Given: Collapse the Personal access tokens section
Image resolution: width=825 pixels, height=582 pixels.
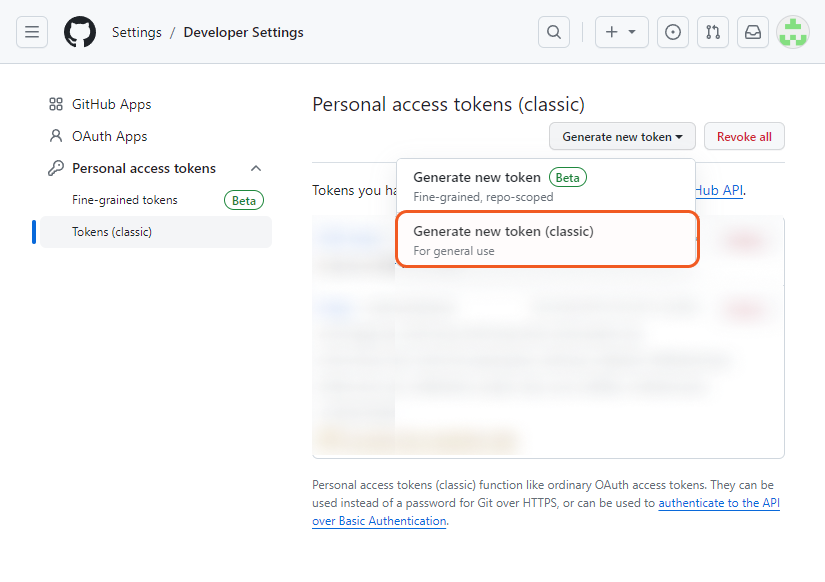Looking at the screenshot, I should [256, 168].
